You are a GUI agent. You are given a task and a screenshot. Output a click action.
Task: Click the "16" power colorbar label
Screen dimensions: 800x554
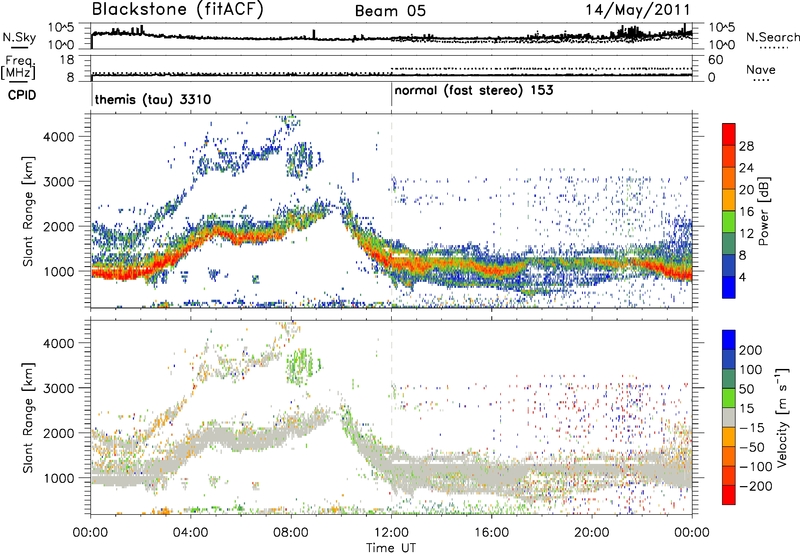click(x=746, y=212)
